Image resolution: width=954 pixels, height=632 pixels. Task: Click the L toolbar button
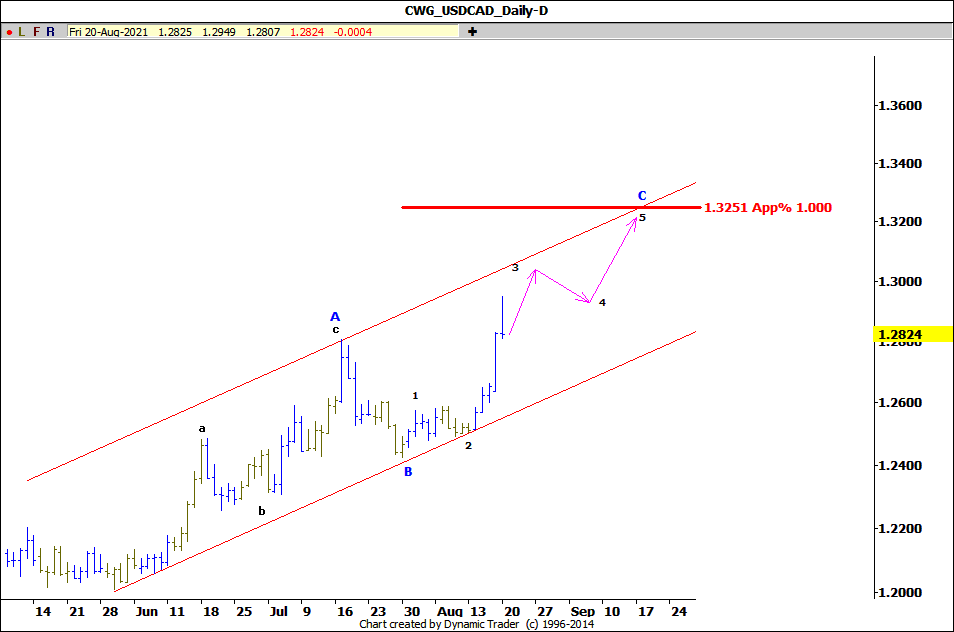coord(22,32)
